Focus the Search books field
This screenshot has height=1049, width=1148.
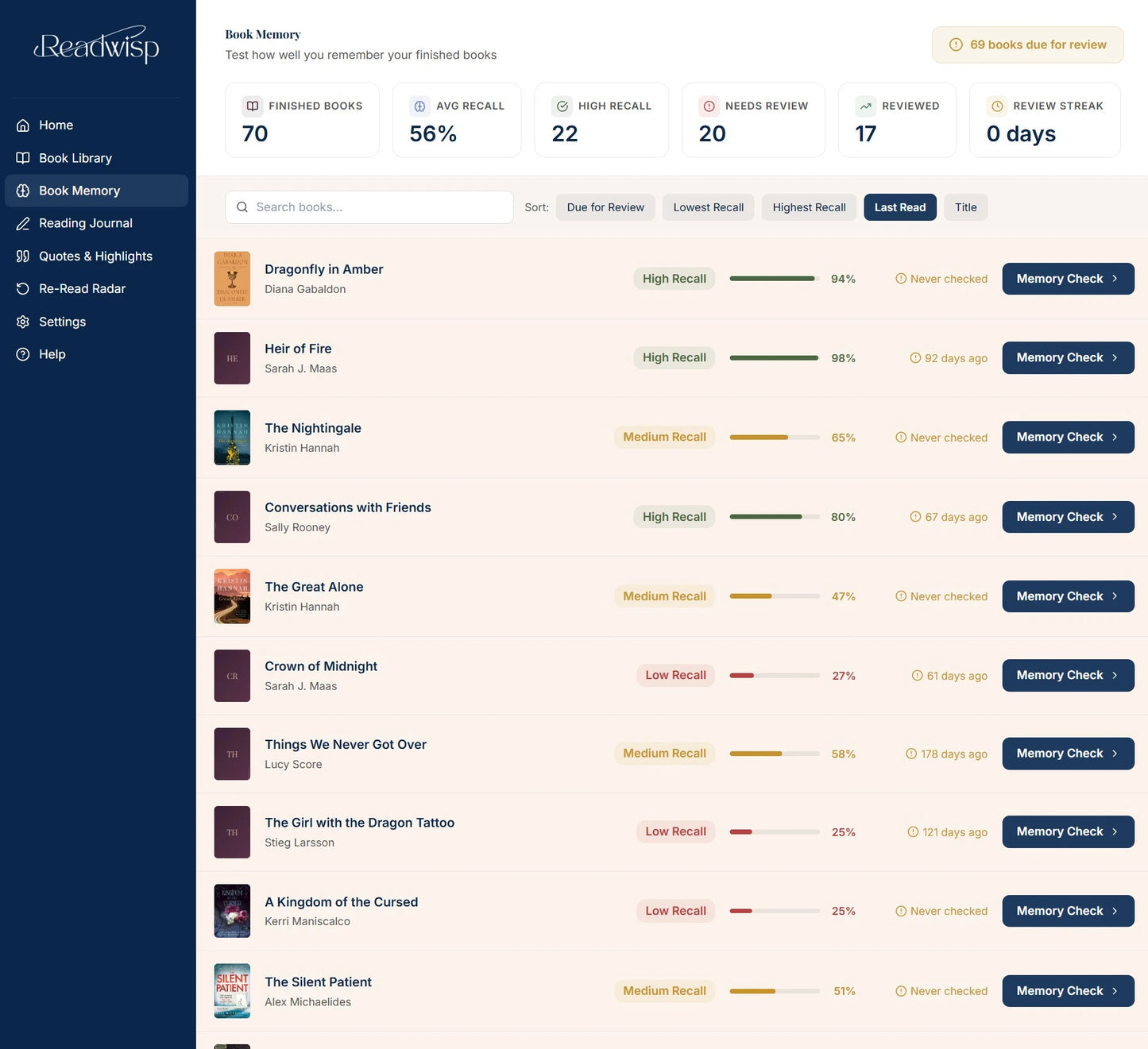[x=369, y=207]
